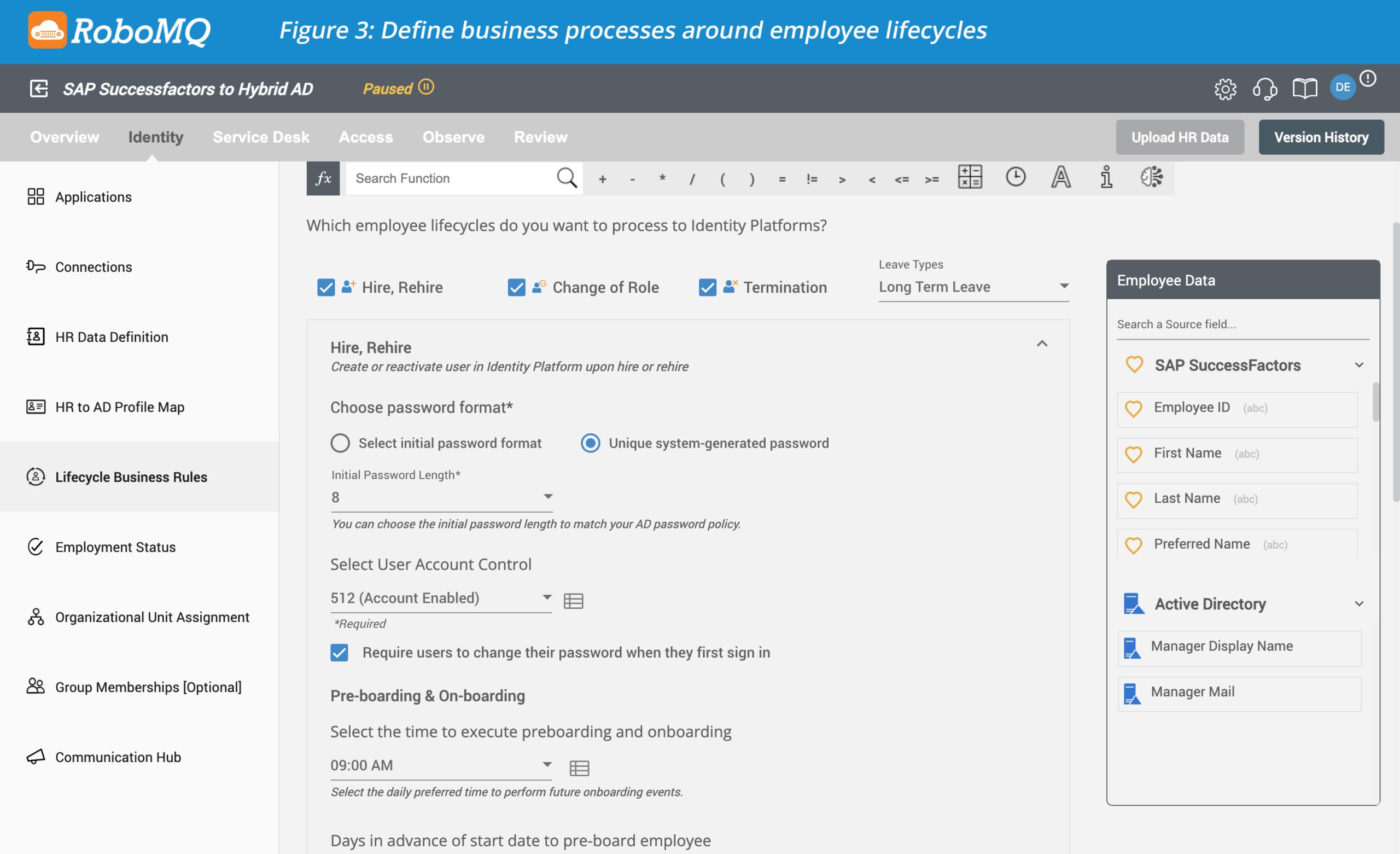Click the Upload HR Data button

click(x=1180, y=137)
